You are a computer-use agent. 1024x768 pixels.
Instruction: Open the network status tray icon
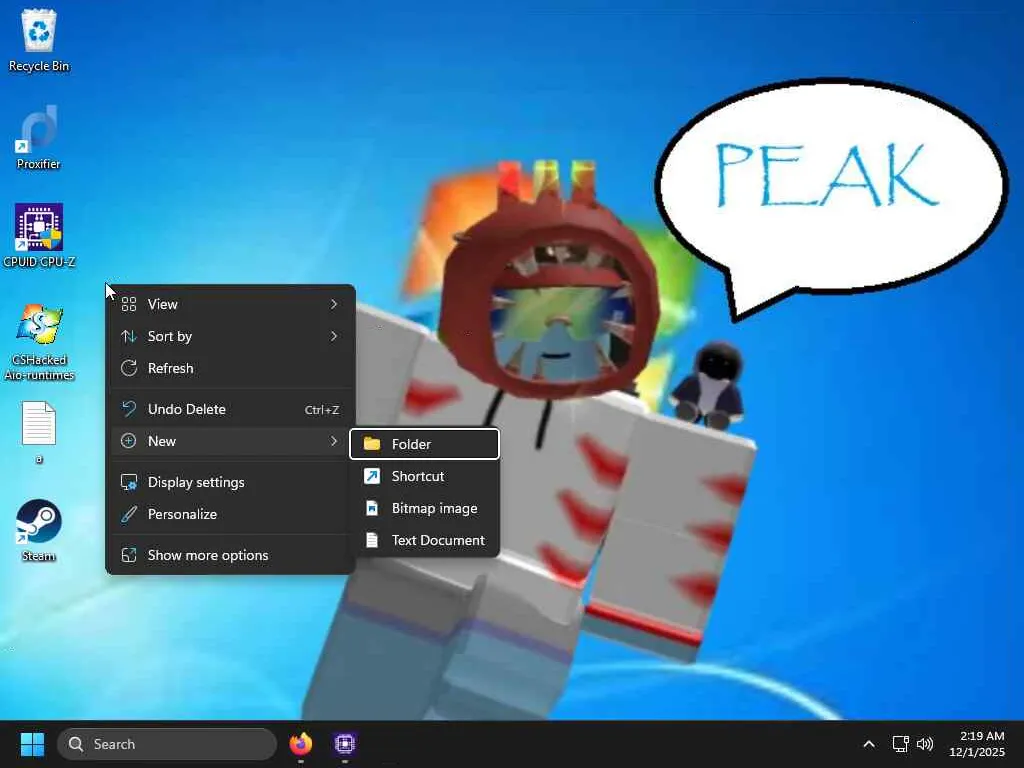coord(901,744)
